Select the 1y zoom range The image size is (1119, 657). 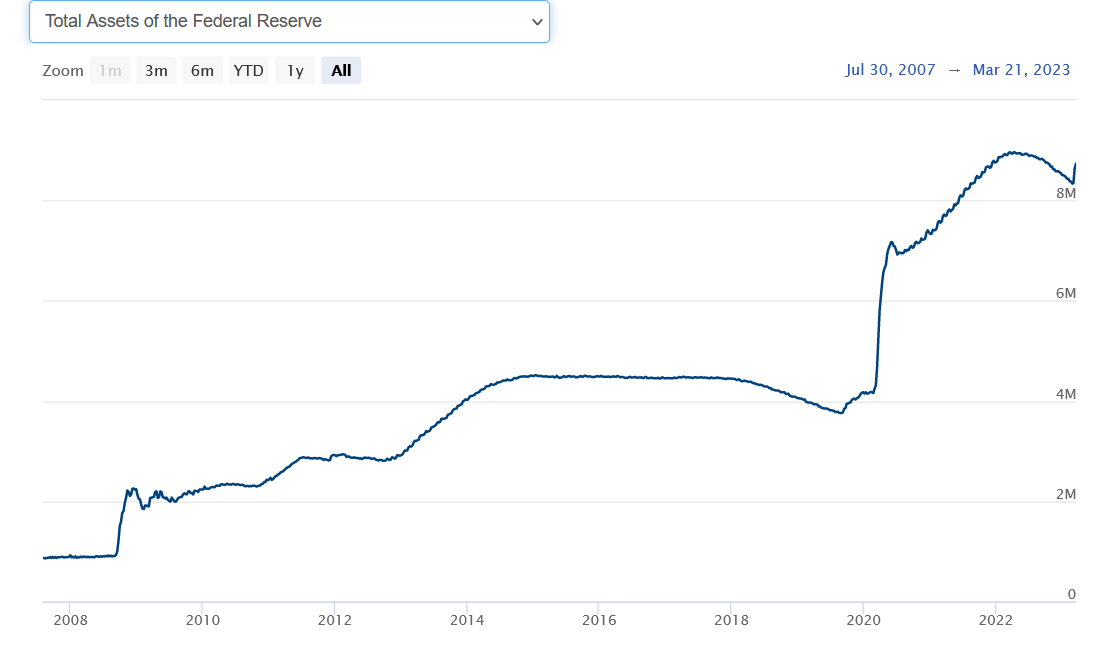295,71
